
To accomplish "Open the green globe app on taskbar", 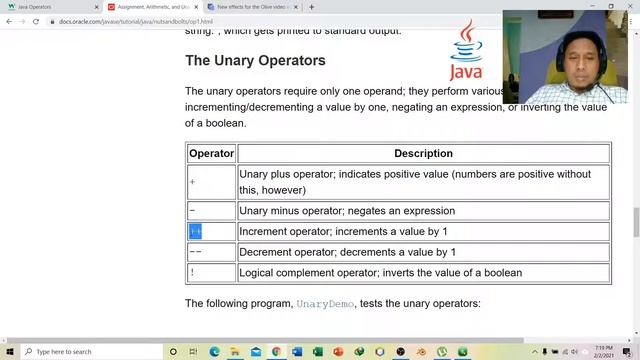I will [x=359, y=351].
